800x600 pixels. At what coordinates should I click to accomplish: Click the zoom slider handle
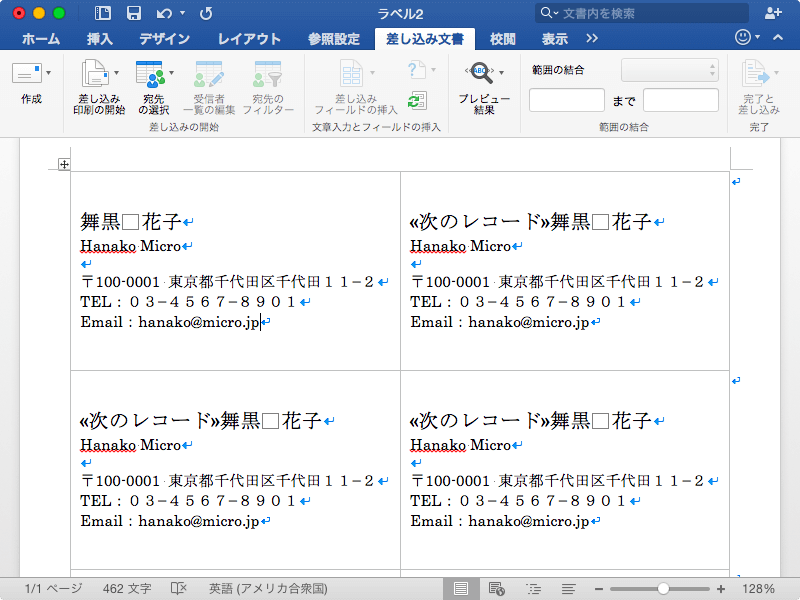click(x=663, y=589)
